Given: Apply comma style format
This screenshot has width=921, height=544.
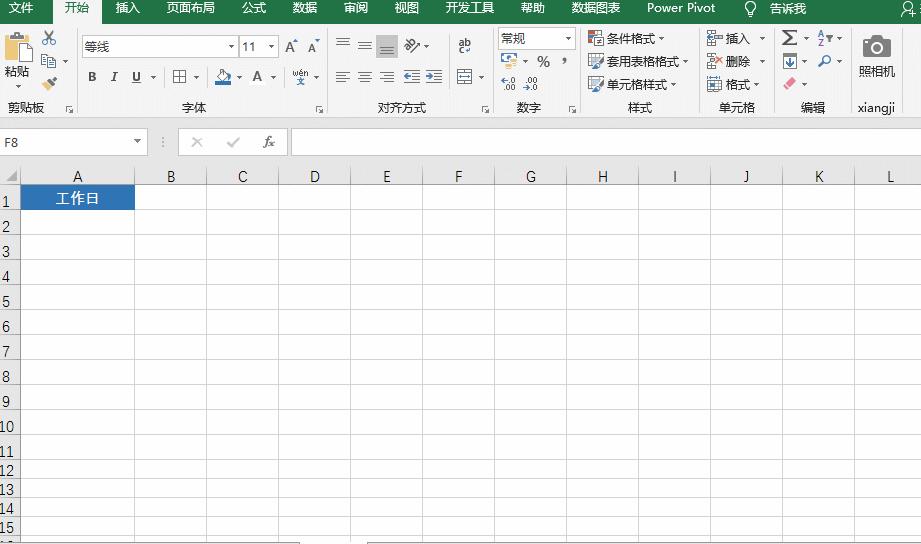Looking at the screenshot, I should 564,61.
